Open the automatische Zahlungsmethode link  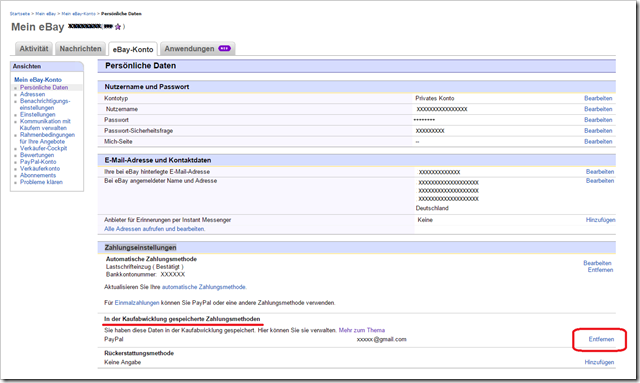pos(204,287)
